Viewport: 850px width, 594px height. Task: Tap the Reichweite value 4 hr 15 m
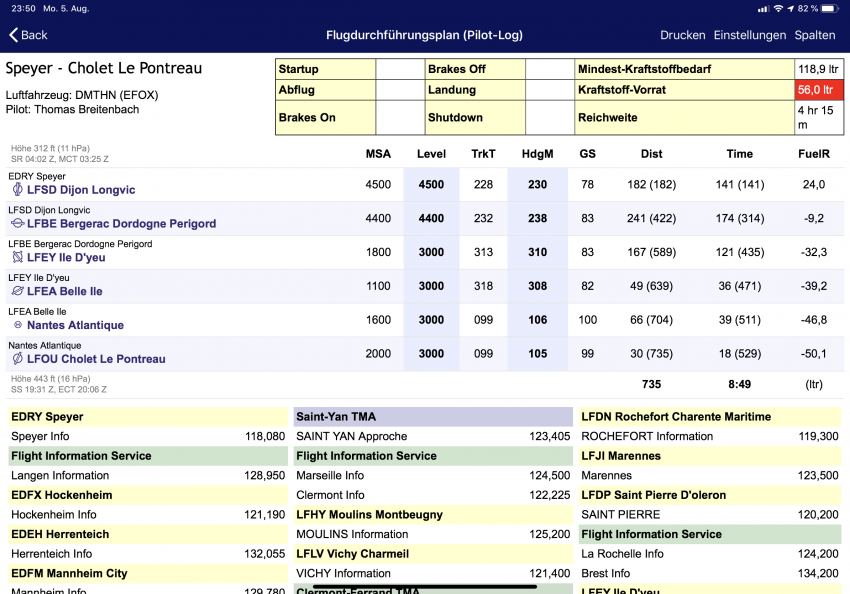point(819,118)
